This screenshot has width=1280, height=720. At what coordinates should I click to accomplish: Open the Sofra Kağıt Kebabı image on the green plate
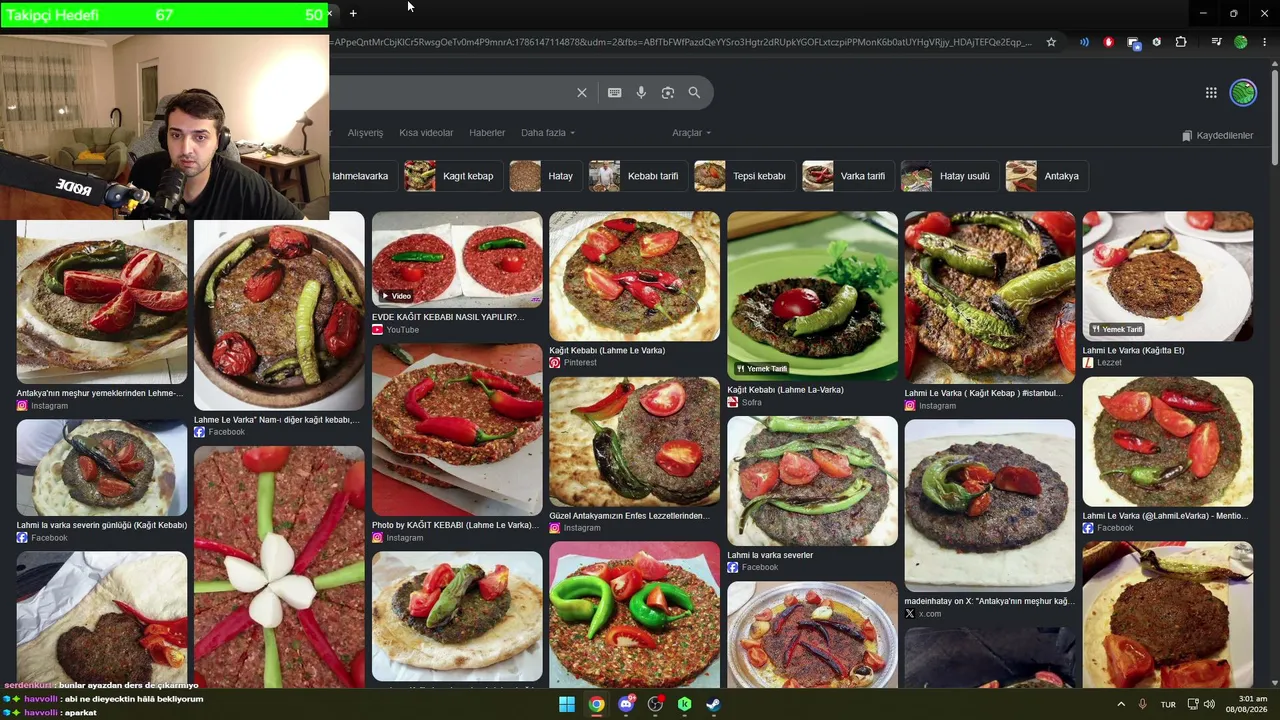[812, 295]
